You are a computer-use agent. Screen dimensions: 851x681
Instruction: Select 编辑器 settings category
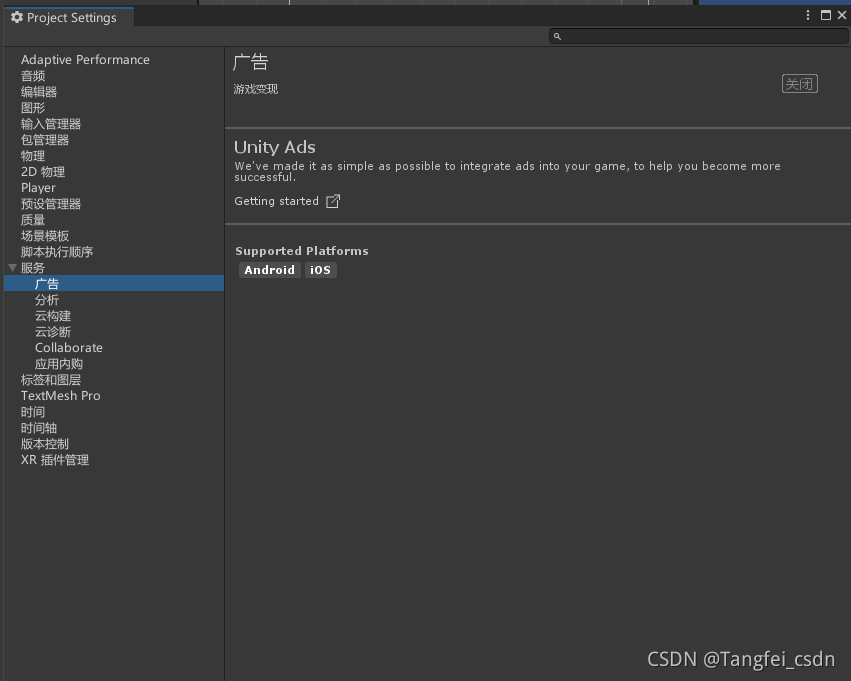pyautogui.click(x=39, y=92)
